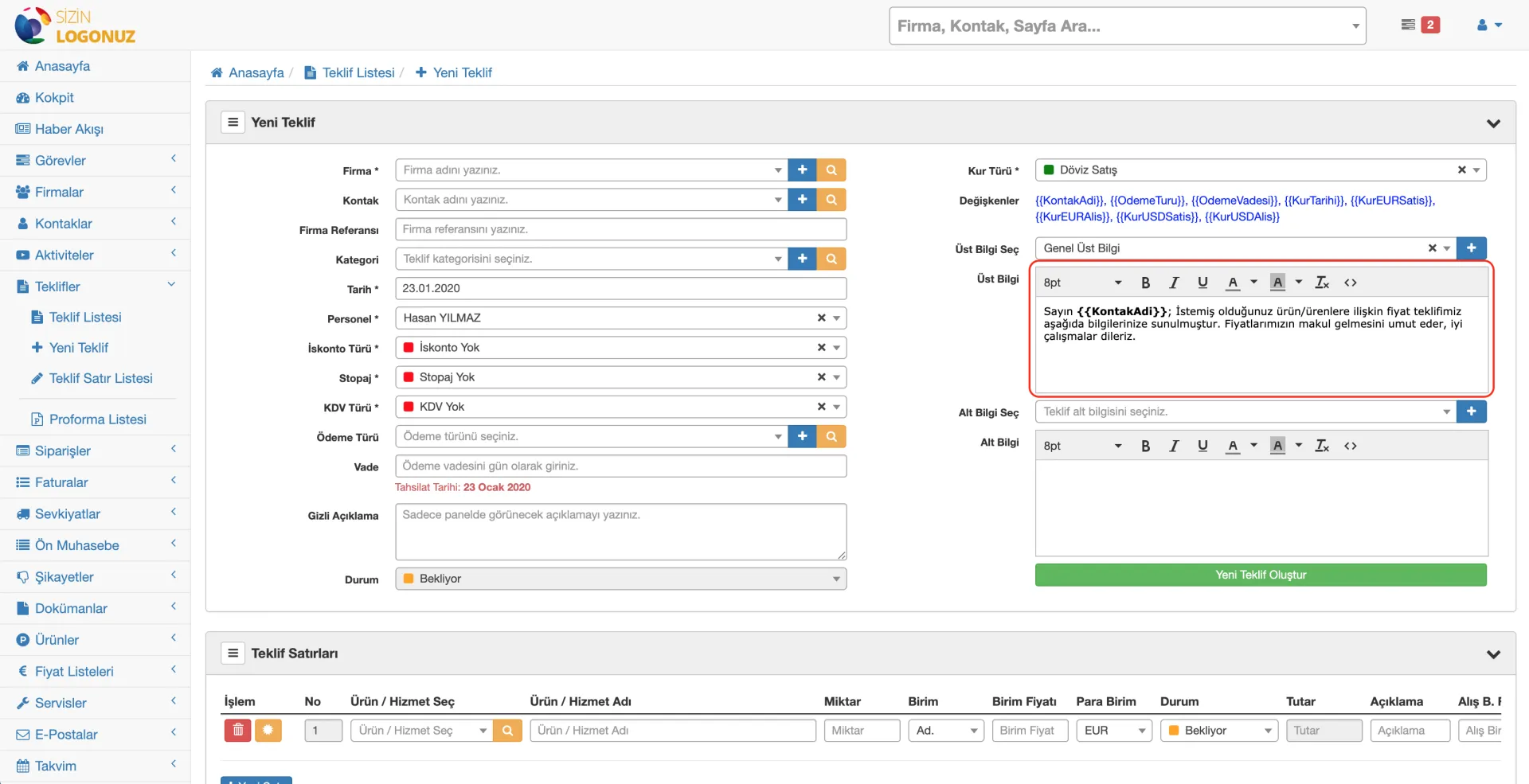
Task: Open the Birim Ad. dropdown
Action: point(946,730)
